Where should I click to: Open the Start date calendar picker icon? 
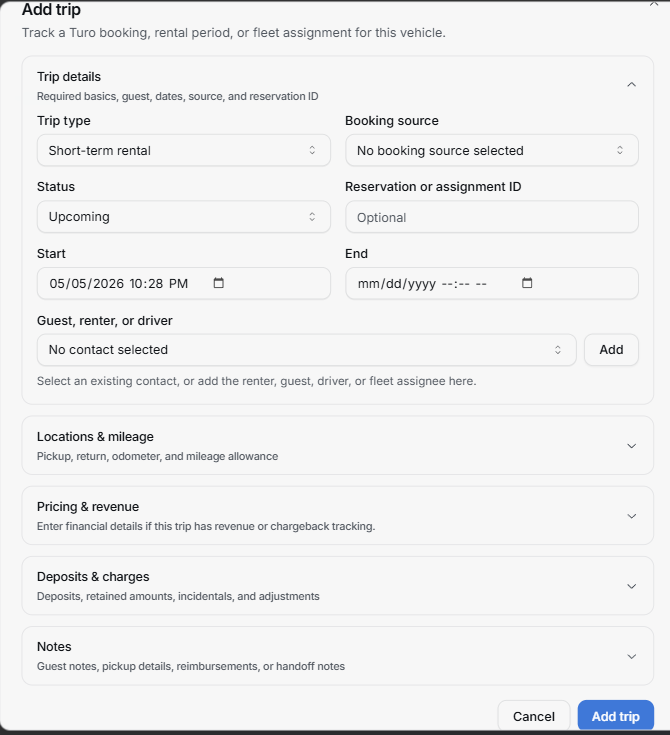tap(218, 283)
